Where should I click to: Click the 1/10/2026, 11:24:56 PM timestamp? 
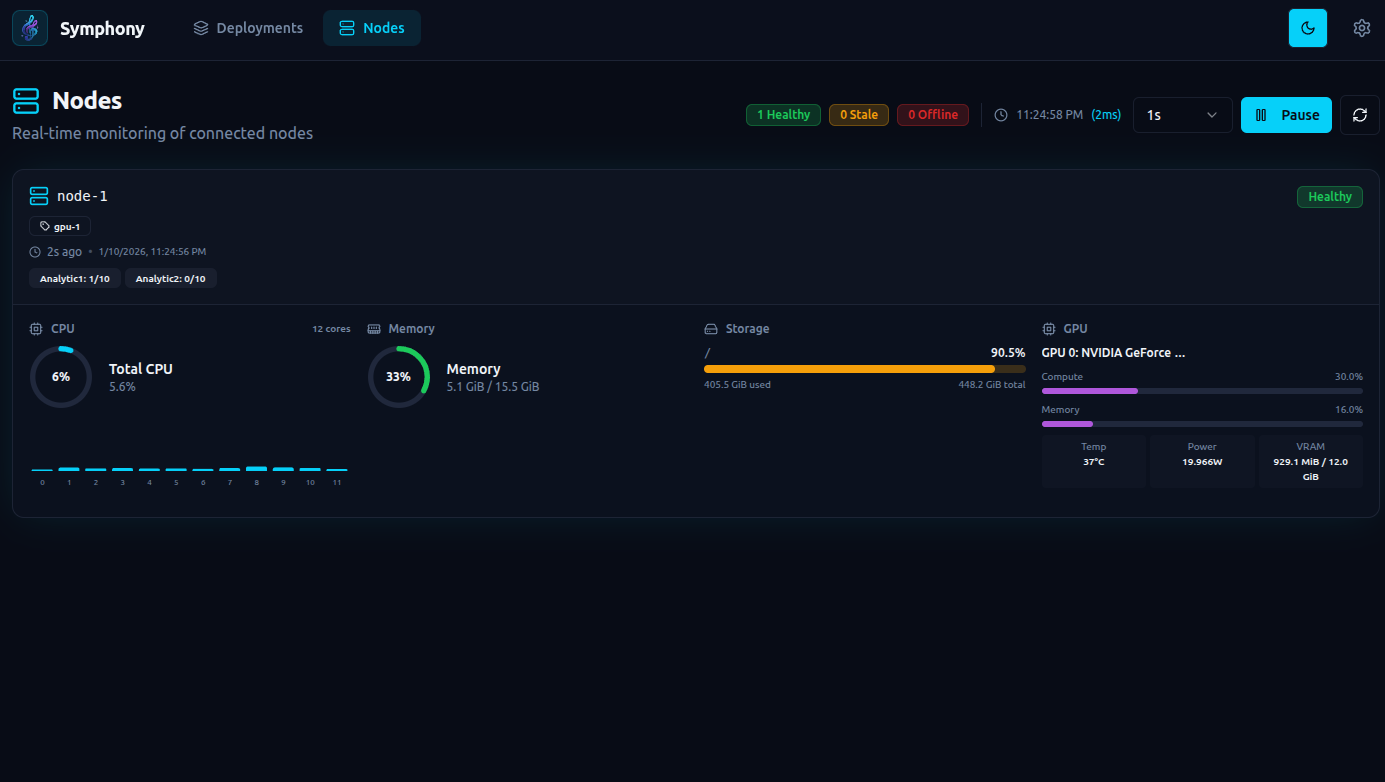point(152,252)
